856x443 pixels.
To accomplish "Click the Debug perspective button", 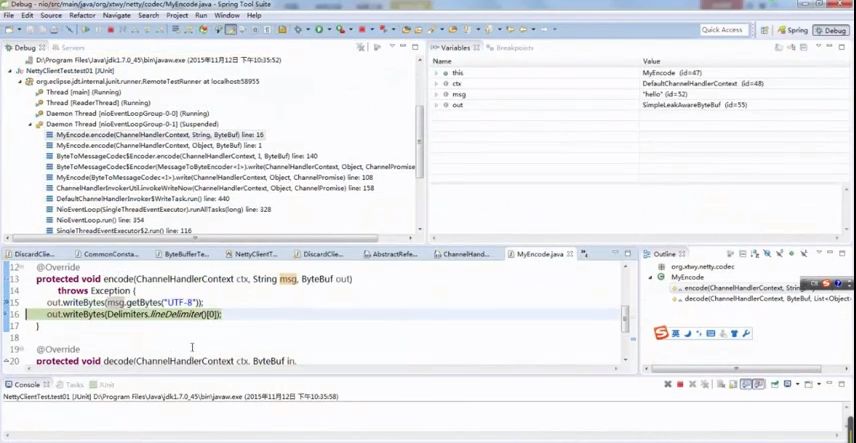I will [829, 30].
